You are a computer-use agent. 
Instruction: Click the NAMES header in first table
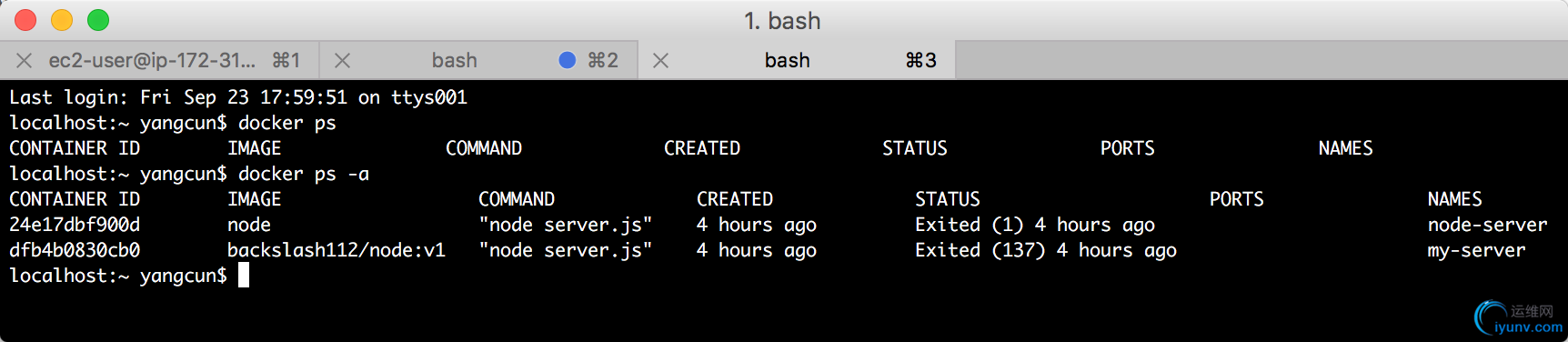[x=1346, y=148]
